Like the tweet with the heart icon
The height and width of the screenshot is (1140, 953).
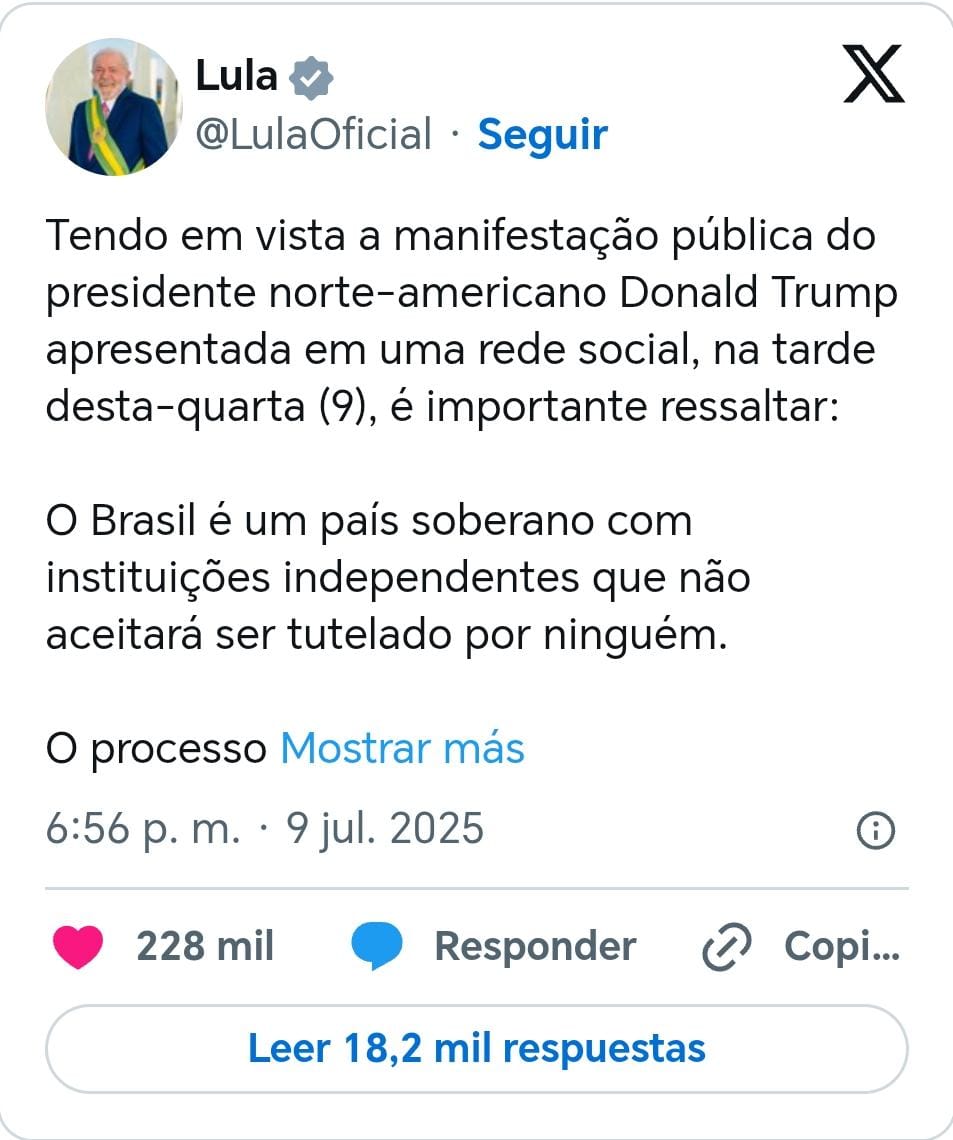coord(78,946)
